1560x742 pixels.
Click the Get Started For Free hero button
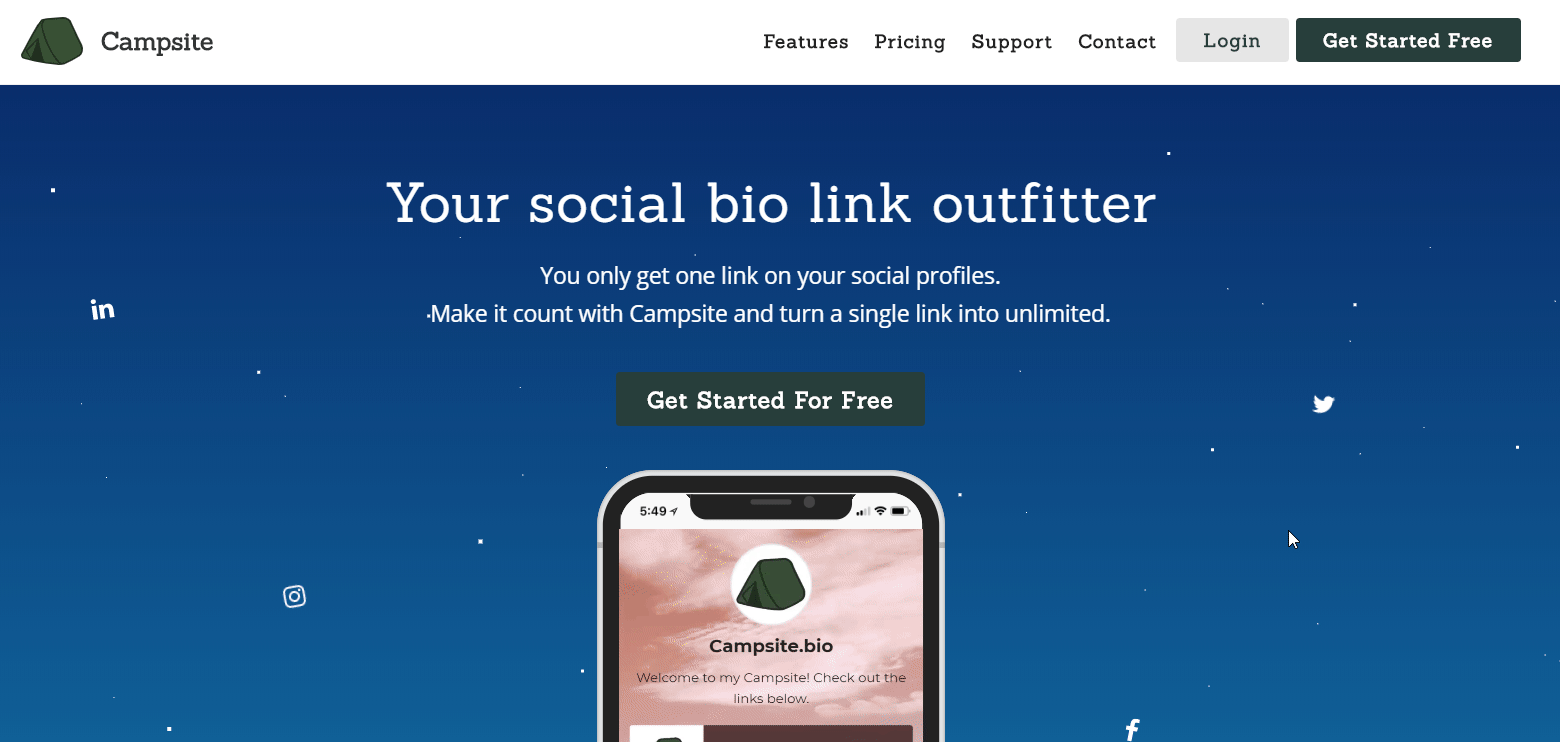[770, 400]
